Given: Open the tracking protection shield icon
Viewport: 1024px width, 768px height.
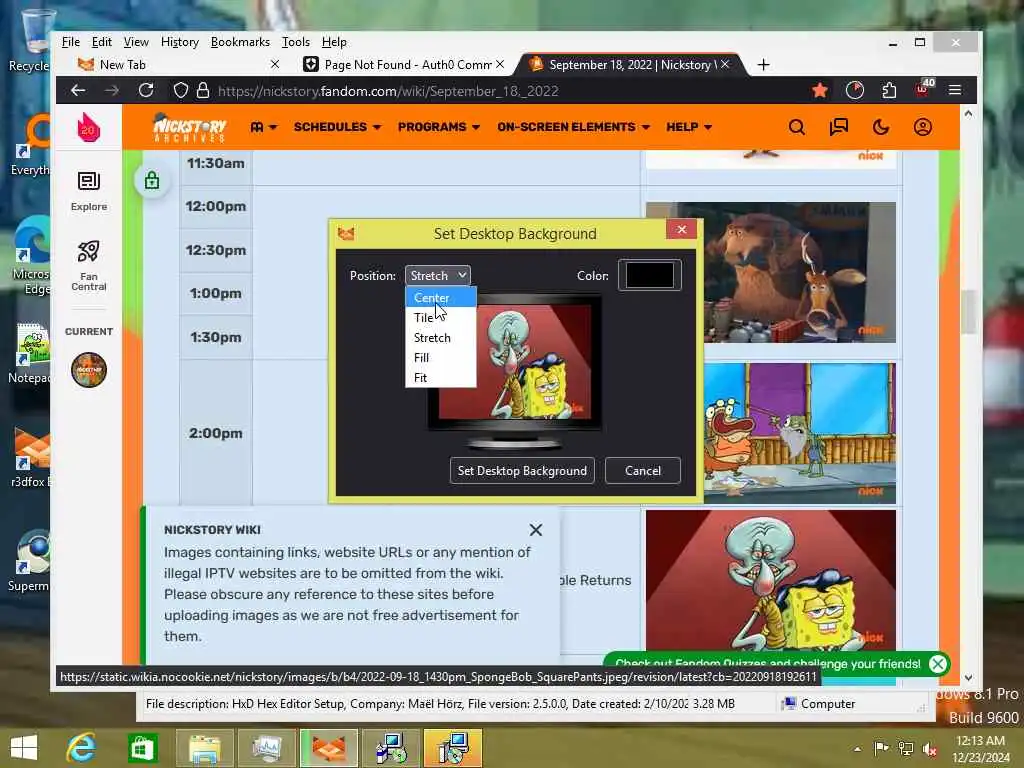Looking at the screenshot, I should pos(180,91).
